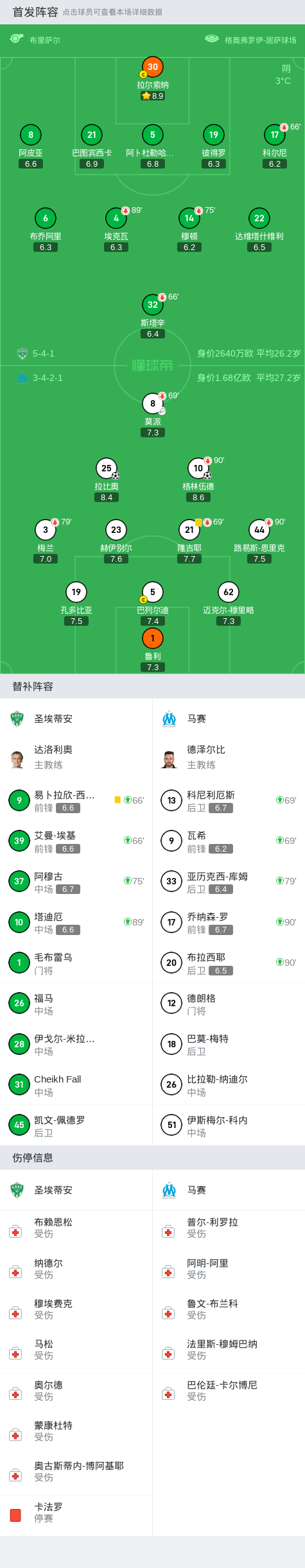Tap substitute 31 Cheikh Fall row

coord(76,1084)
